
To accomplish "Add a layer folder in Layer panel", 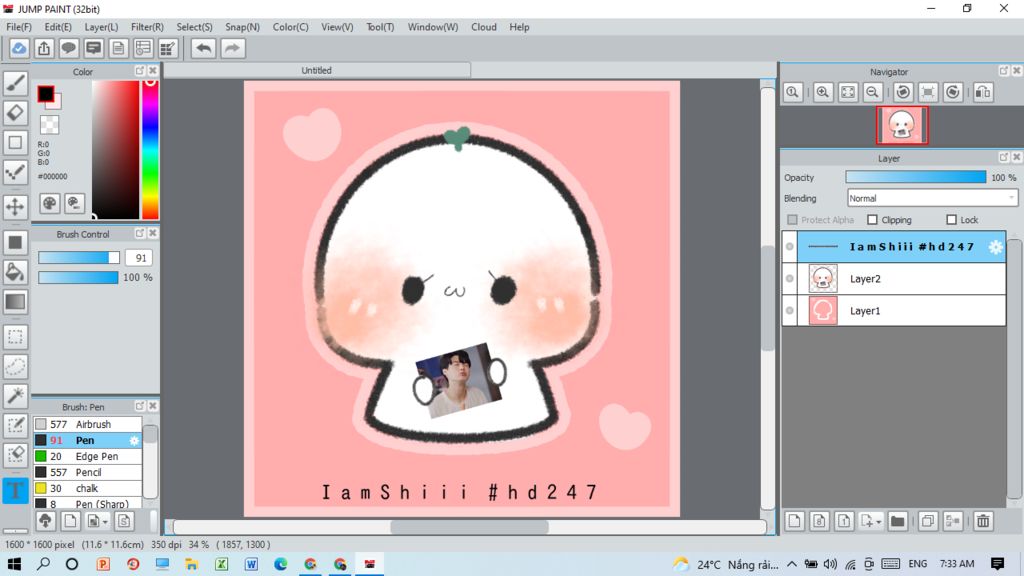I will [898, 521].
